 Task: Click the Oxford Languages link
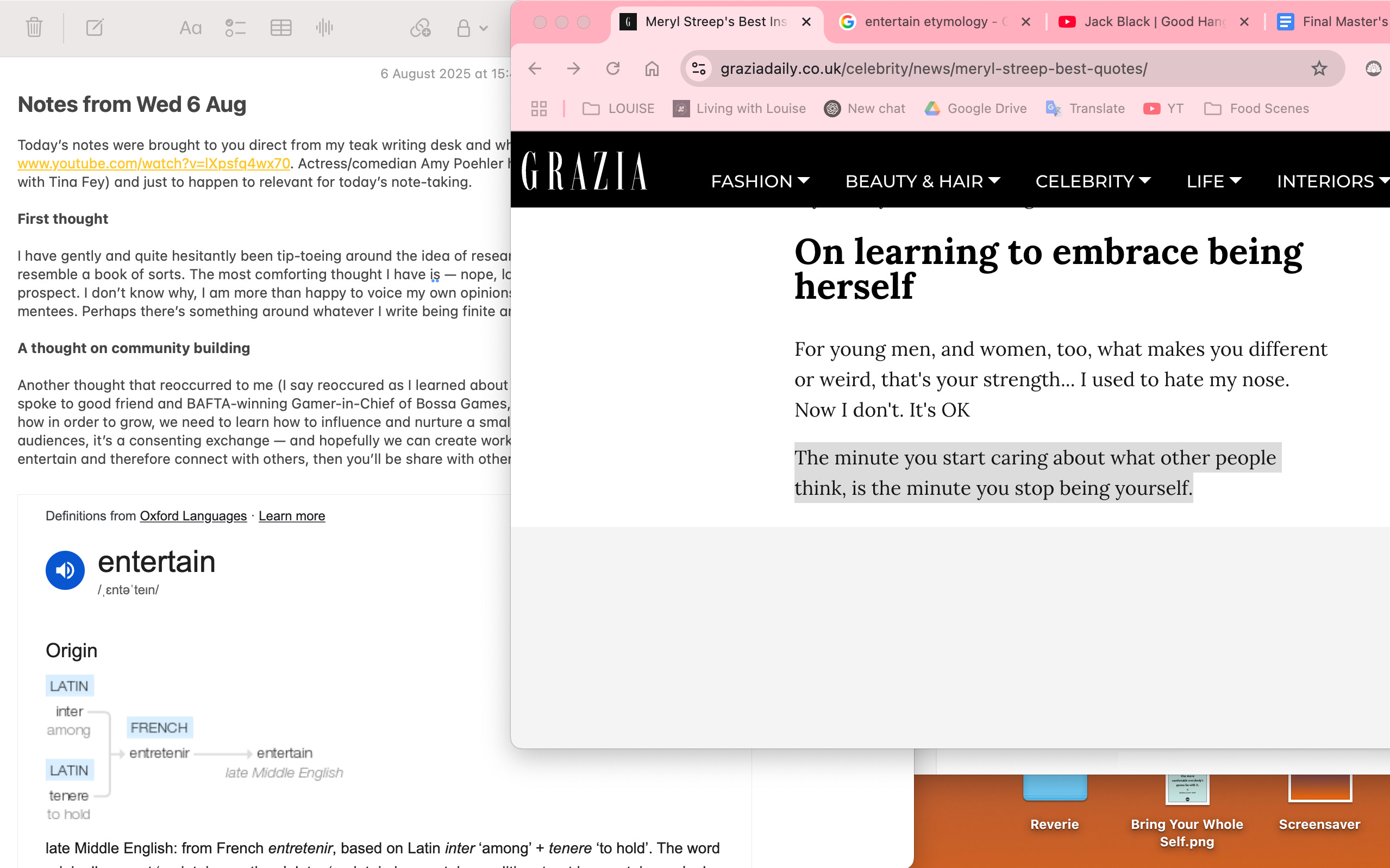point(193,515)
